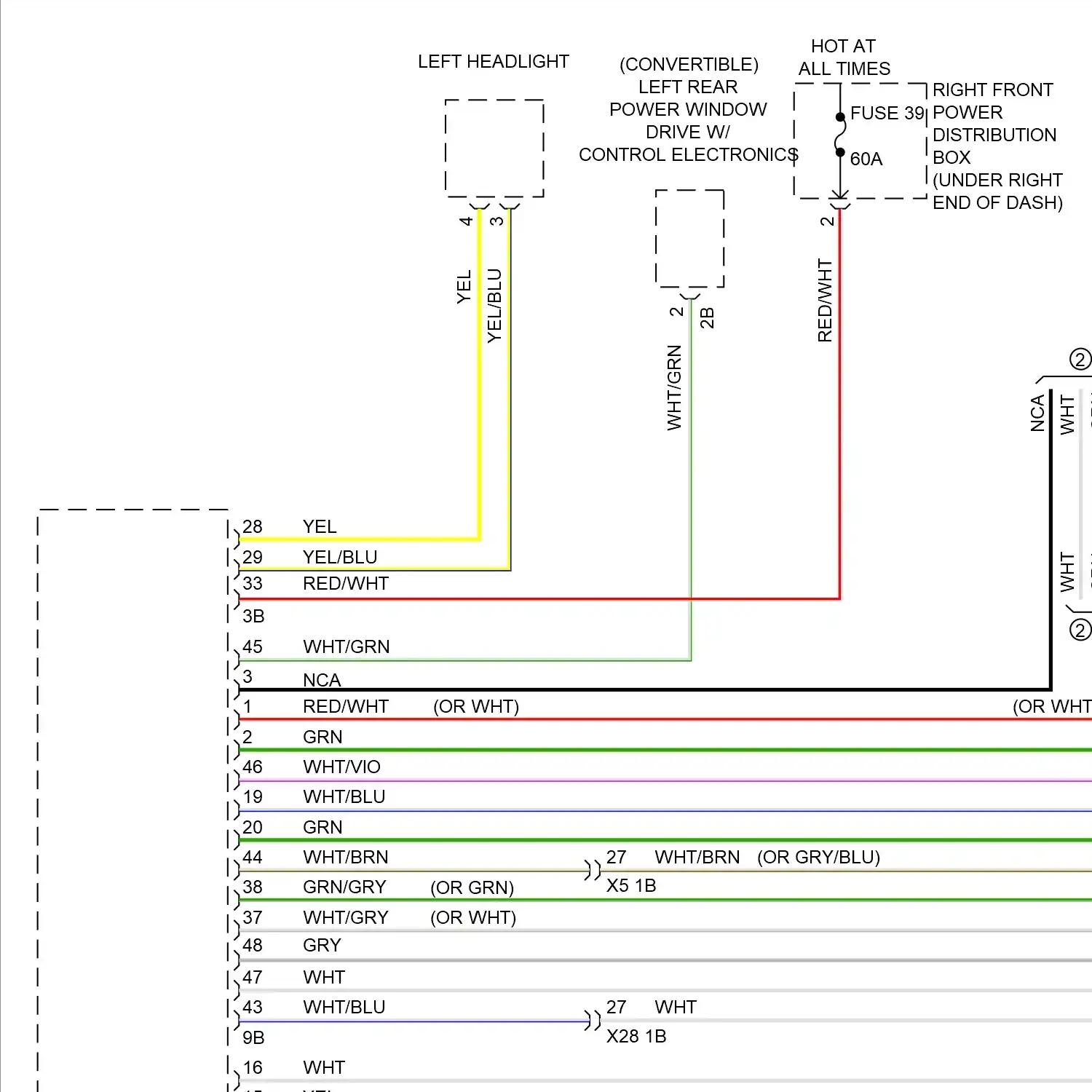The height and width of the screenshot is (1092, 1092).
Task: Click the fuse symbol inside distribution box
Action: pos(840,135)
